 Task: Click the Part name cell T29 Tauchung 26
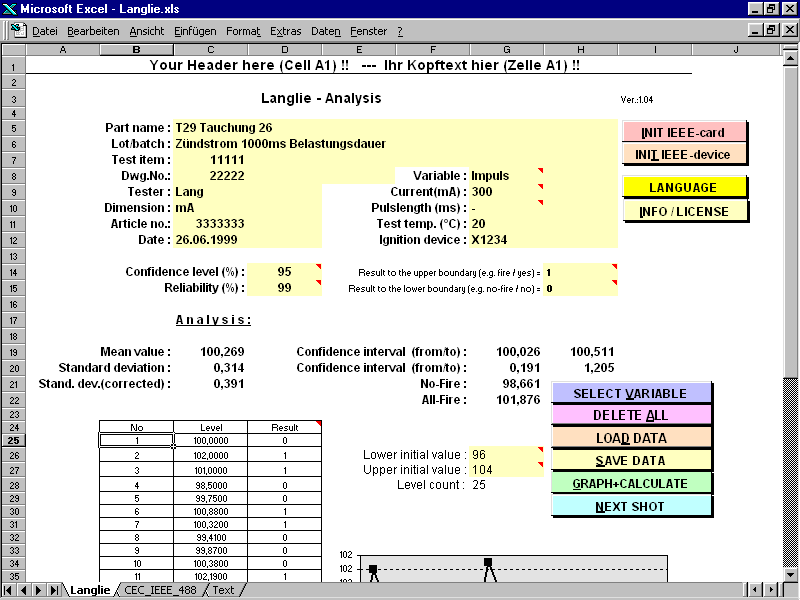[395, 128]
